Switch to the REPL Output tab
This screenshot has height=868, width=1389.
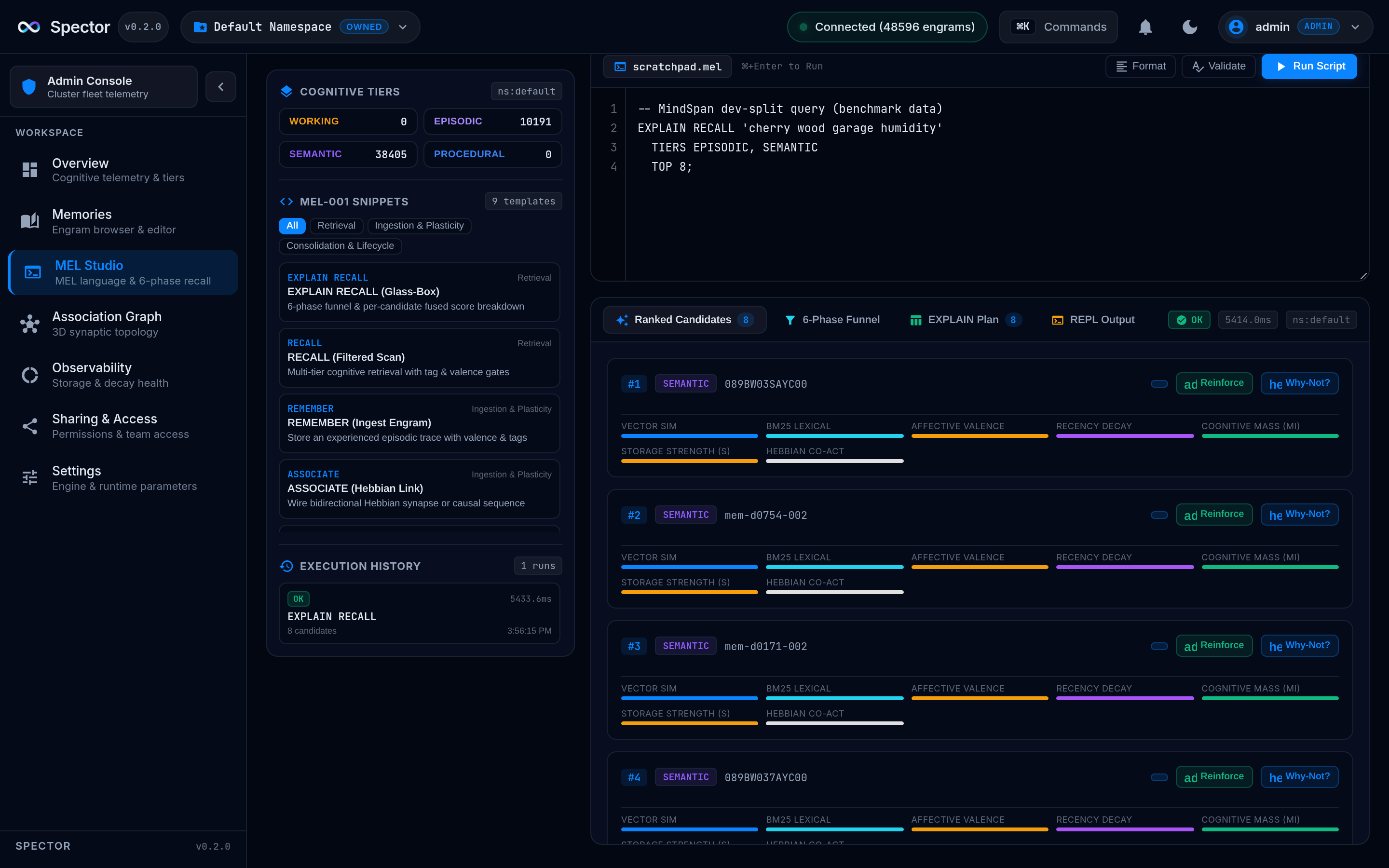pyautogui.click(x=1093, y=320)
